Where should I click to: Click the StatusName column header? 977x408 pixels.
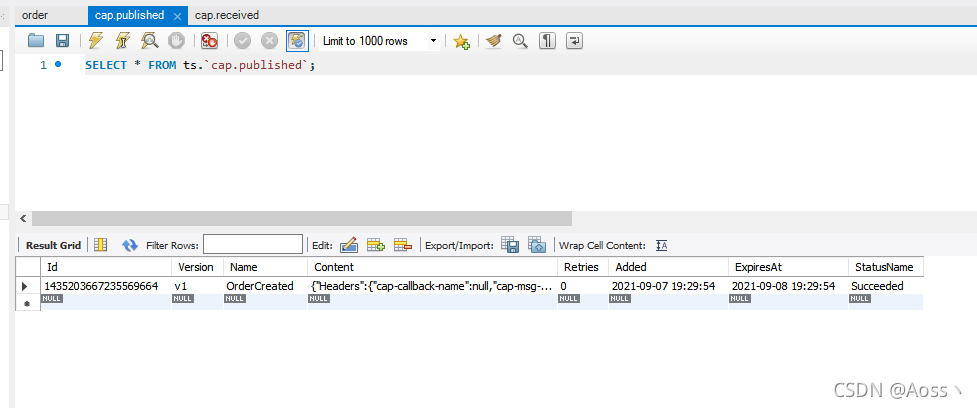pyautogui.click(x=885, y=267)
